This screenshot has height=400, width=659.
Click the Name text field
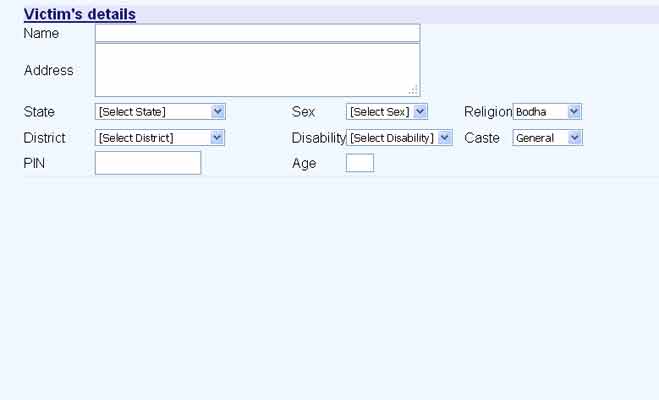click(257, 33)
